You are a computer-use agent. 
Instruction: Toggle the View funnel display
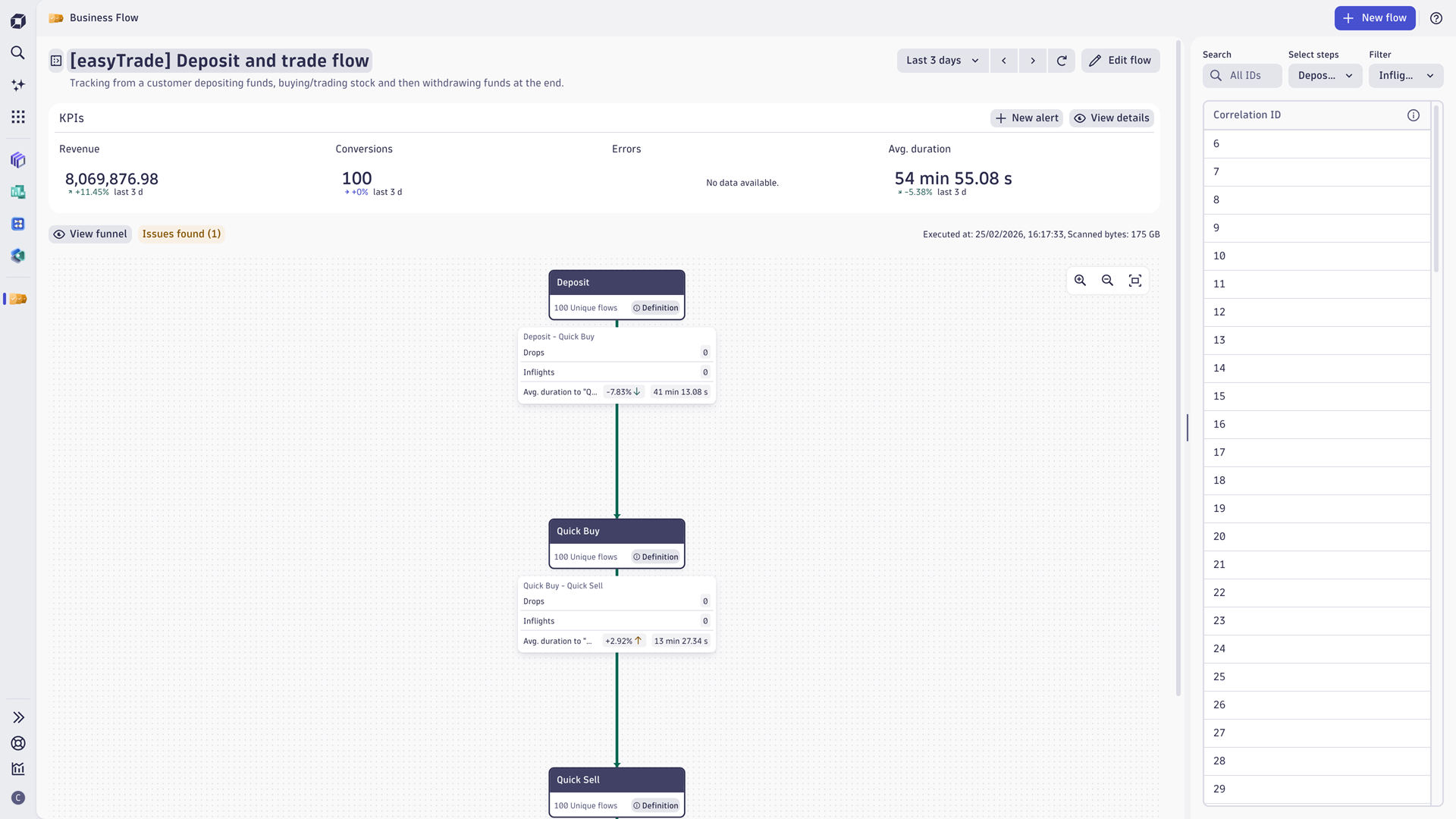coord(90,234)
